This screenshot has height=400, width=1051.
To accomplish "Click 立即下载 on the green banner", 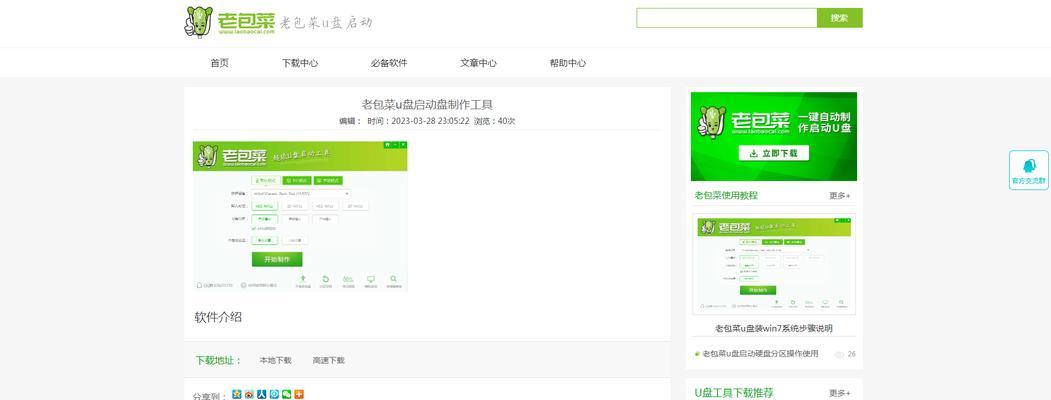I will click(x=774, y=153).
